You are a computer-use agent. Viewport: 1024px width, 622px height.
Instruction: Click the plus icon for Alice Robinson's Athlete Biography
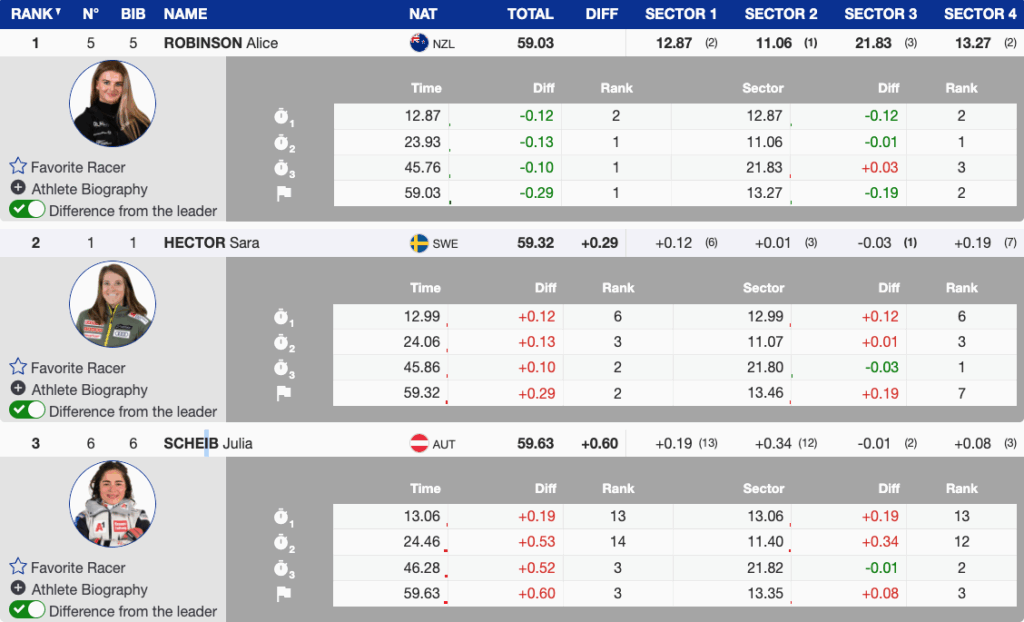coord(18,188)
